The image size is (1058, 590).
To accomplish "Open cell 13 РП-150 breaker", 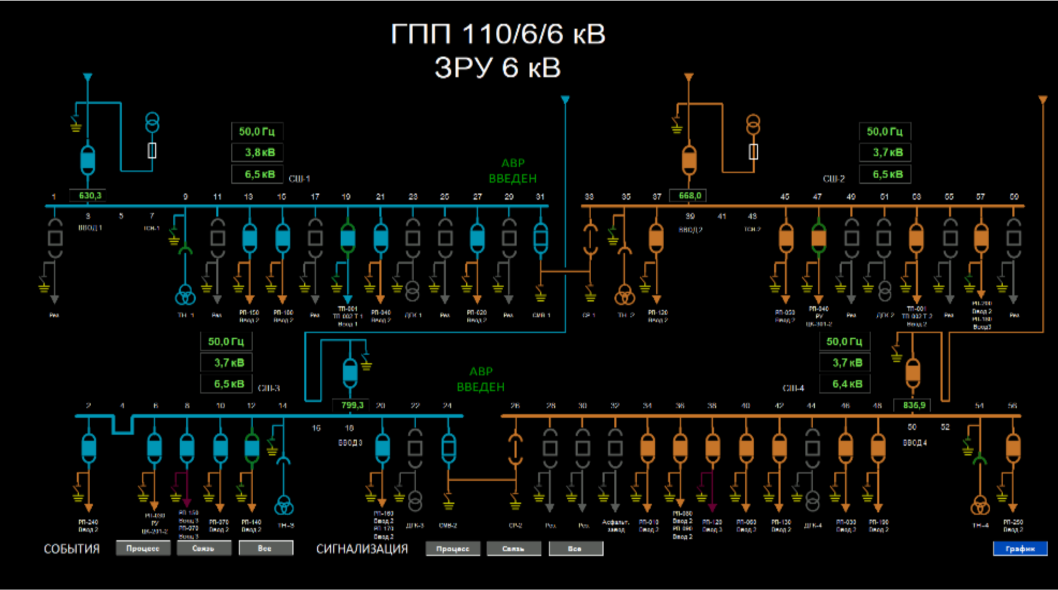I will [250, 238].
